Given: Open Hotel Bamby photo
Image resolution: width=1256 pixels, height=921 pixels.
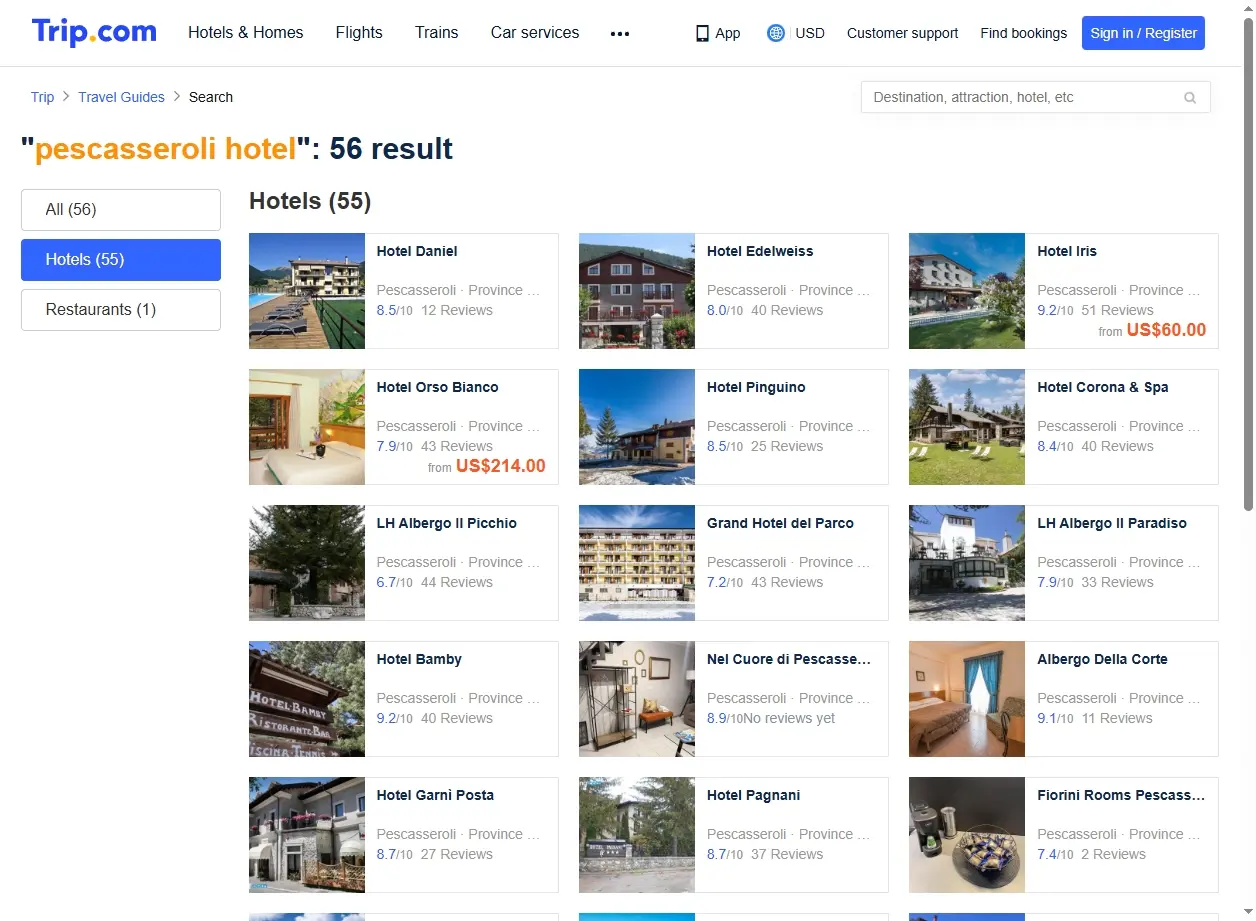Looking at the screenshot, I should pyautogui.click(x=307, y=699).
